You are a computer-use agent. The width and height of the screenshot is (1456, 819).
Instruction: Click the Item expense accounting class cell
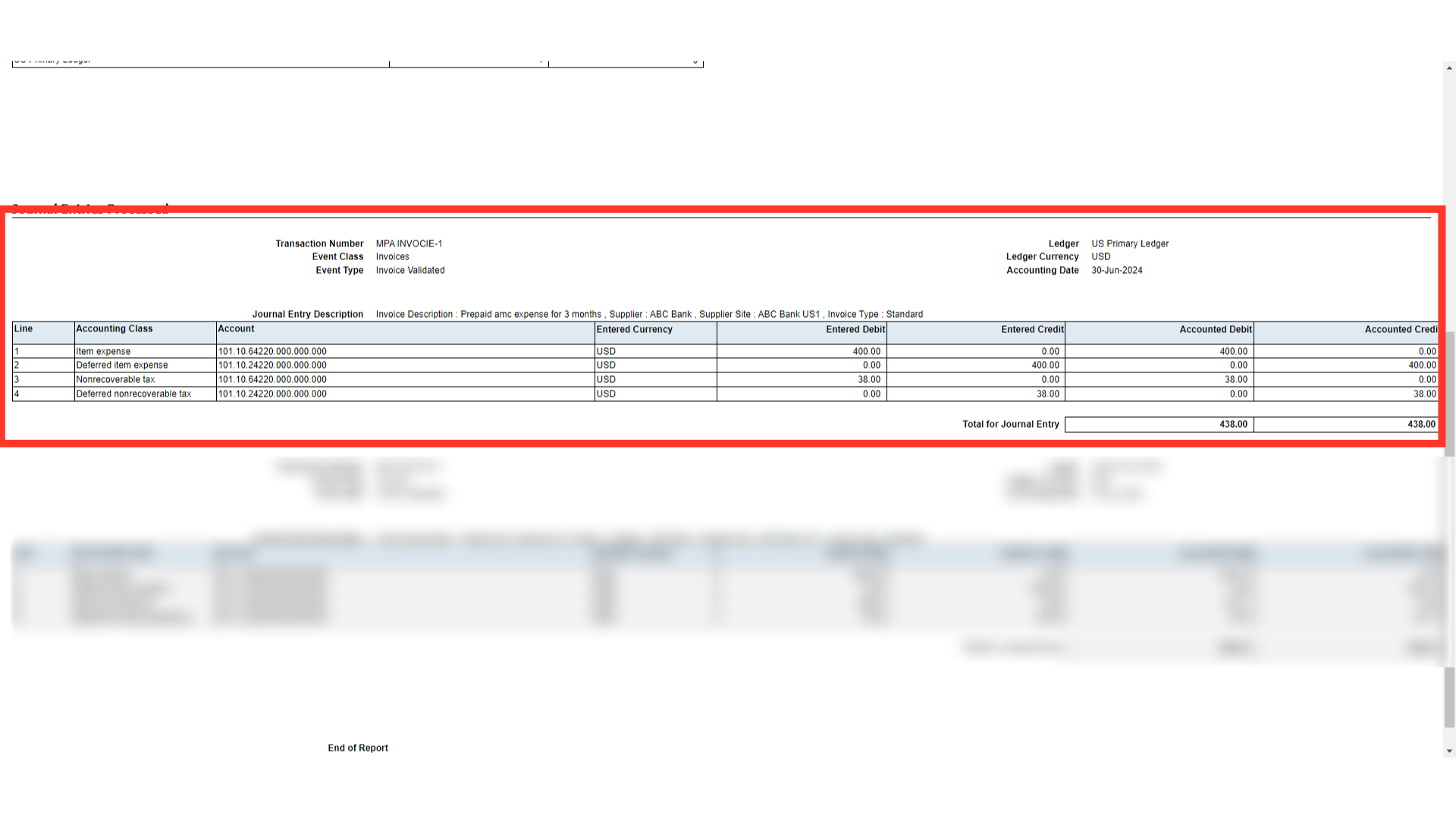[x=145, y=351]
